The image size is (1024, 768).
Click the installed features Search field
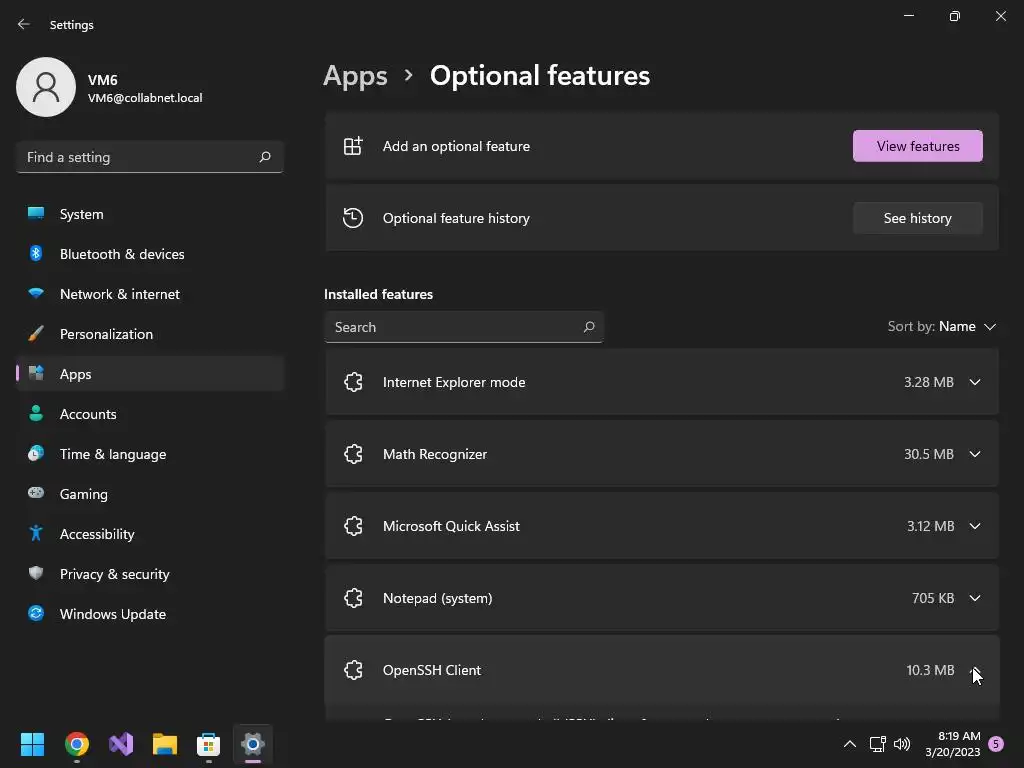[x=455, y=327]
